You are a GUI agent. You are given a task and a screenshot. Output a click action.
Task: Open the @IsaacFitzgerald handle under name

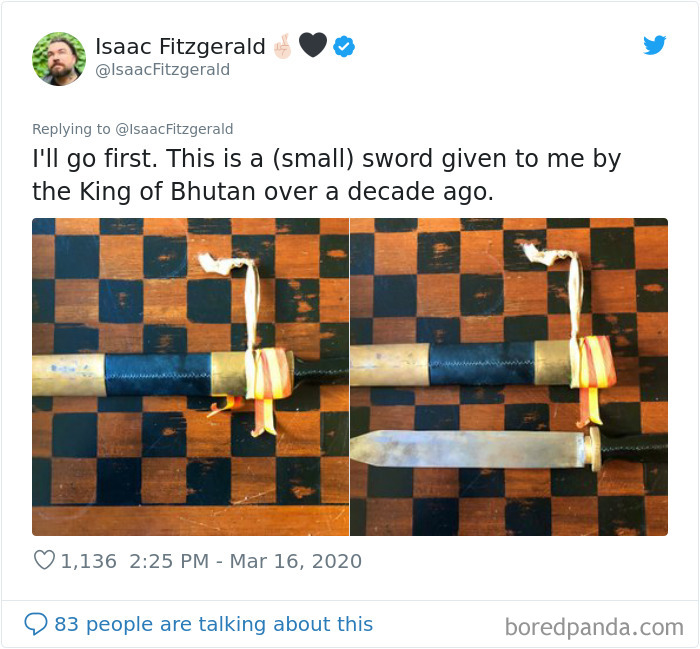pos(163,70)
